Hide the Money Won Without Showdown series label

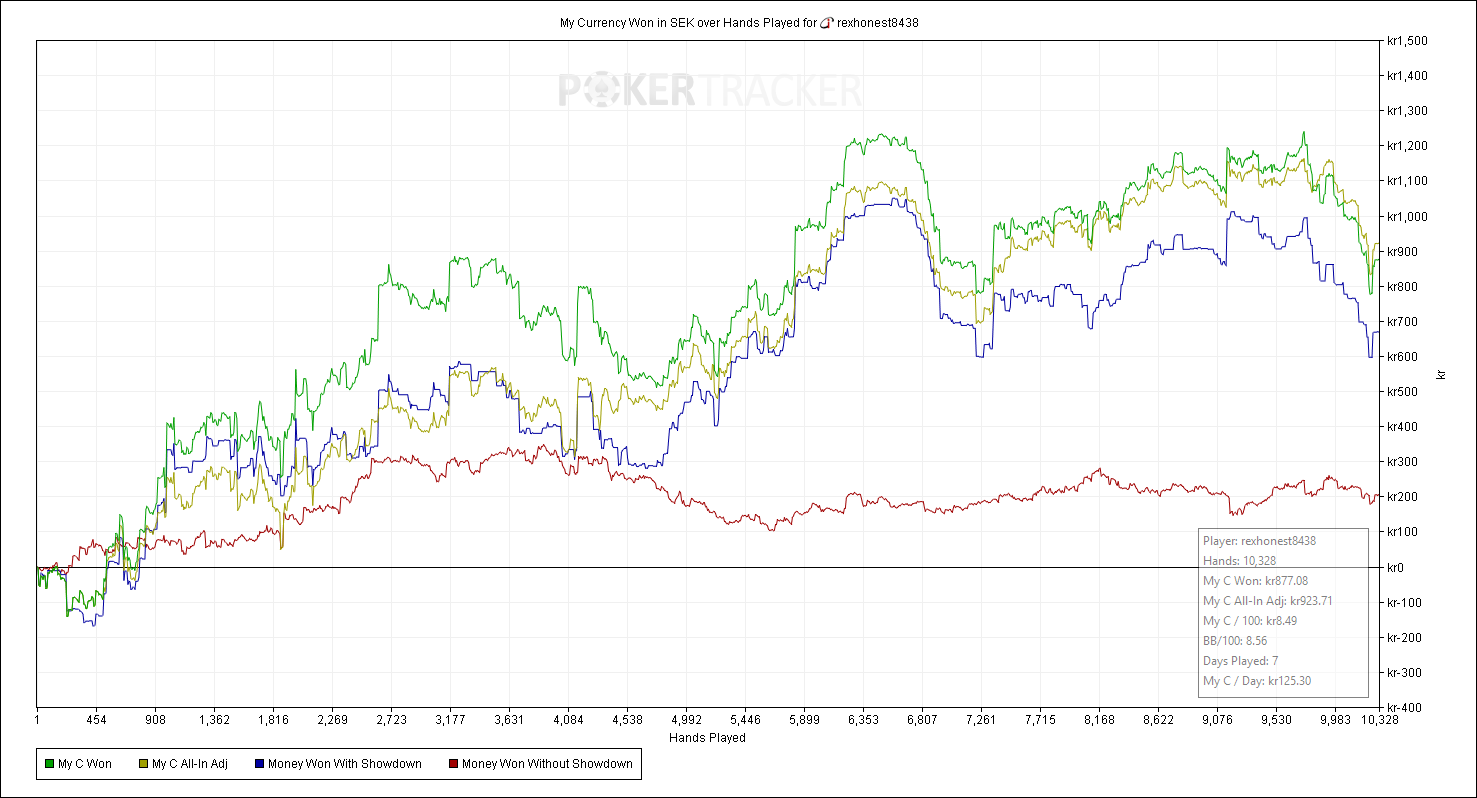point(547,764)
